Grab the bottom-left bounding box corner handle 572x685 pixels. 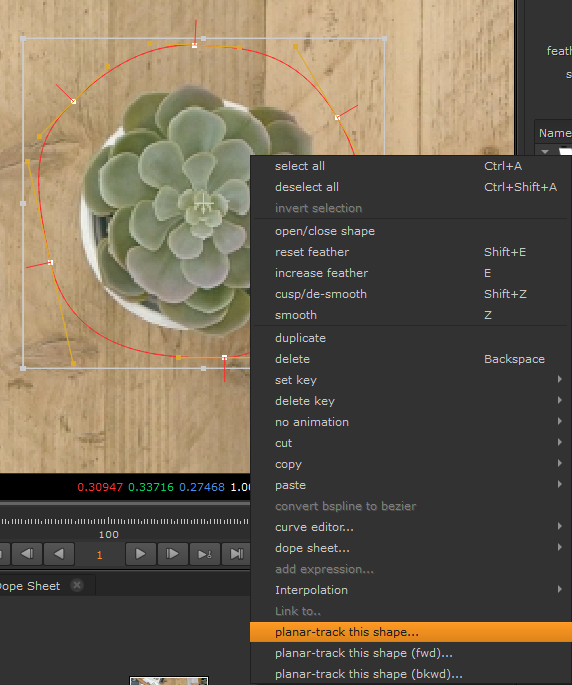coord(23,368)
